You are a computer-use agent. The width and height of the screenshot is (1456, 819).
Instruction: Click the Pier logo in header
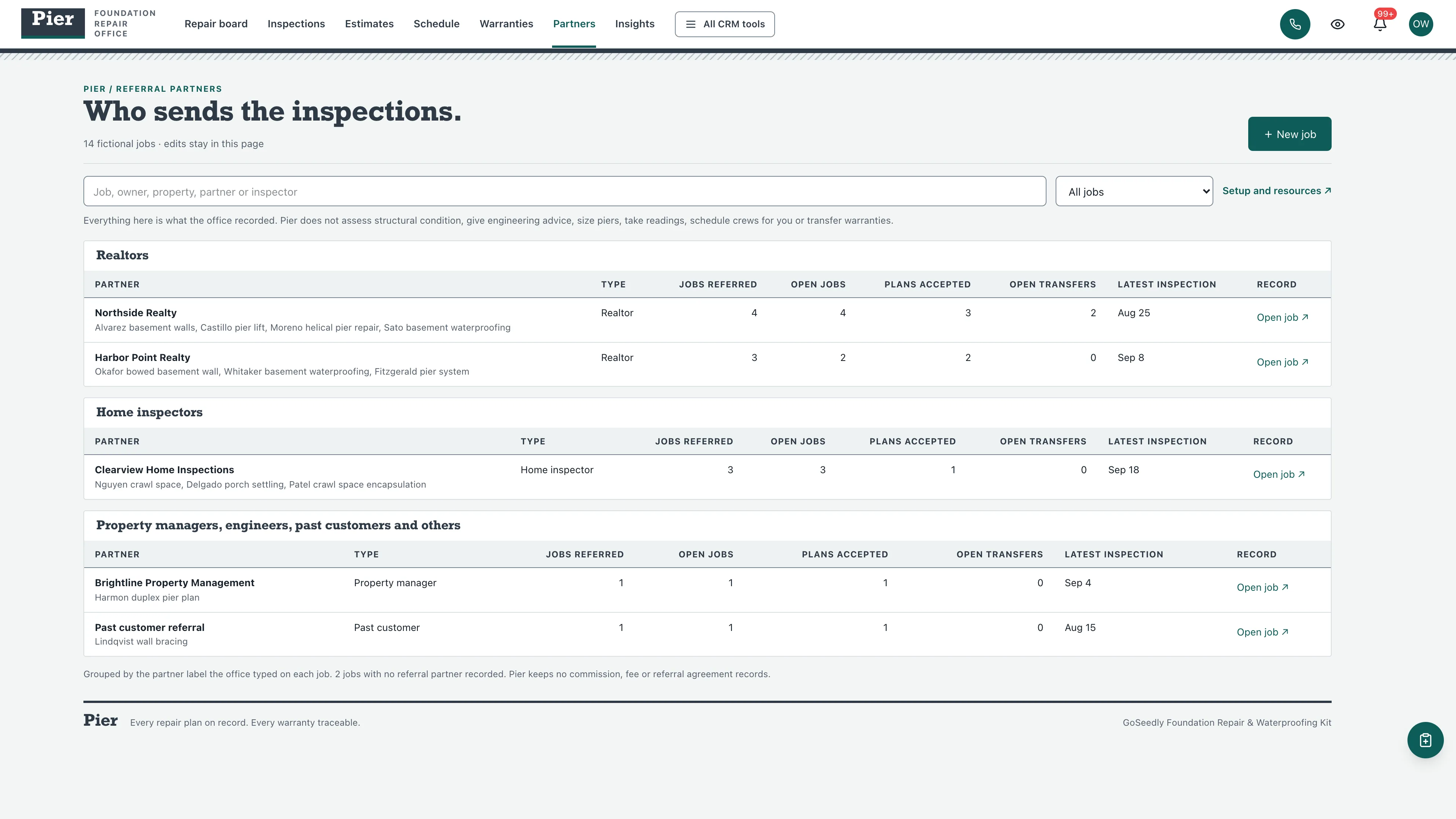pos(53,23)
